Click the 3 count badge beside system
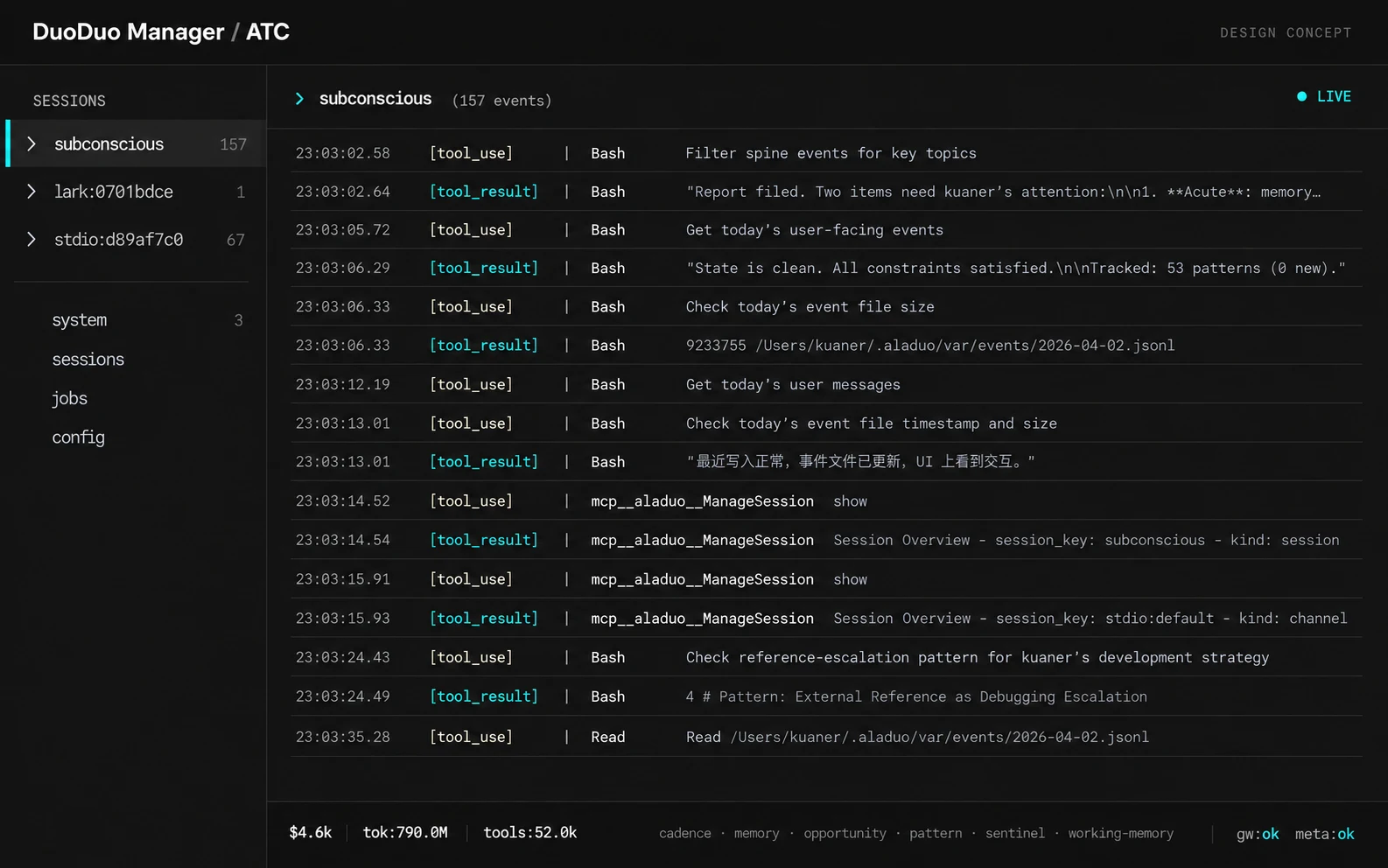This screenshot has width=1388, height=868. click(239, 320)
